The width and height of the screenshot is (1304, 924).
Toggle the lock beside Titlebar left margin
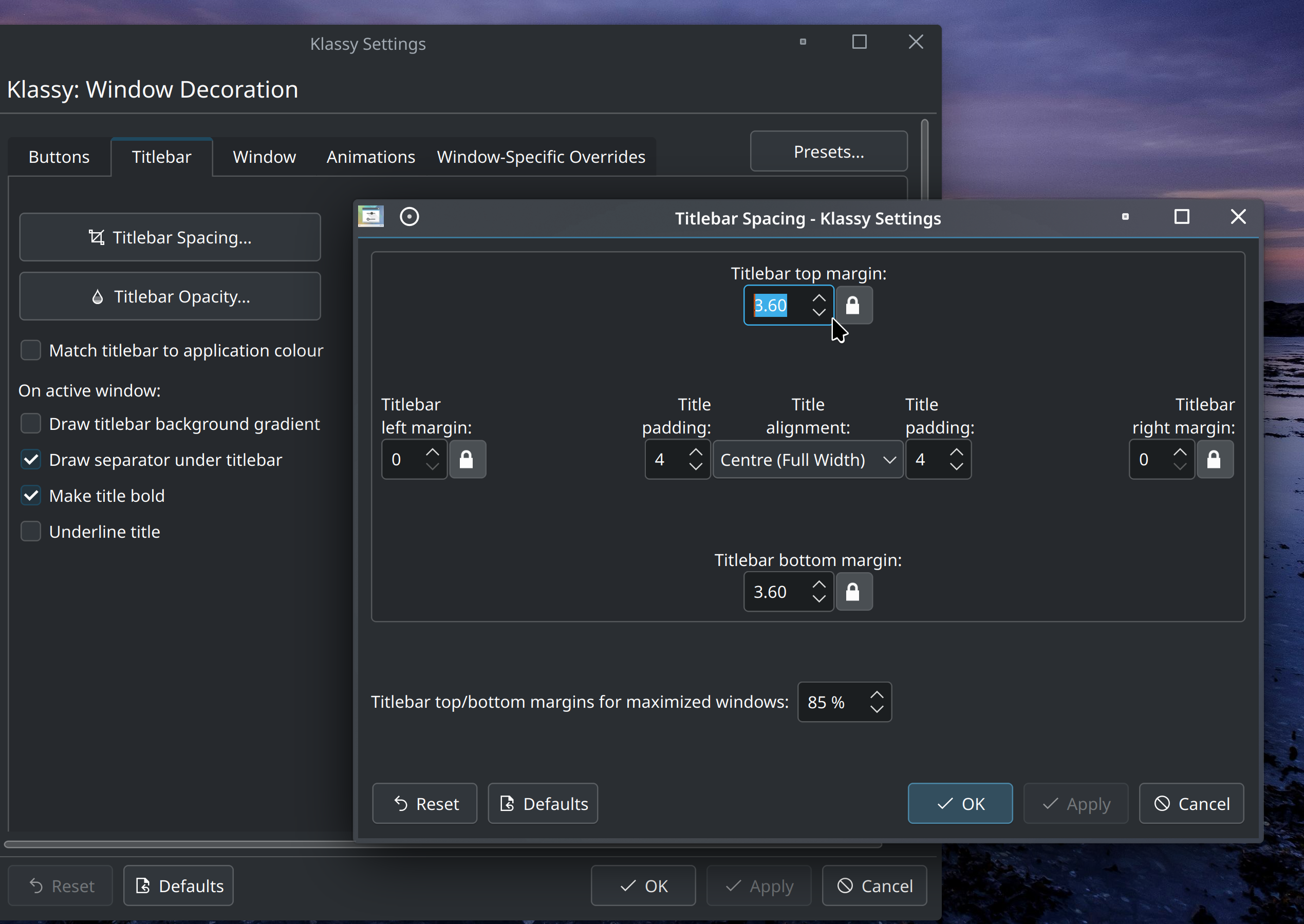pyautogui.click(x=468, y=459)
